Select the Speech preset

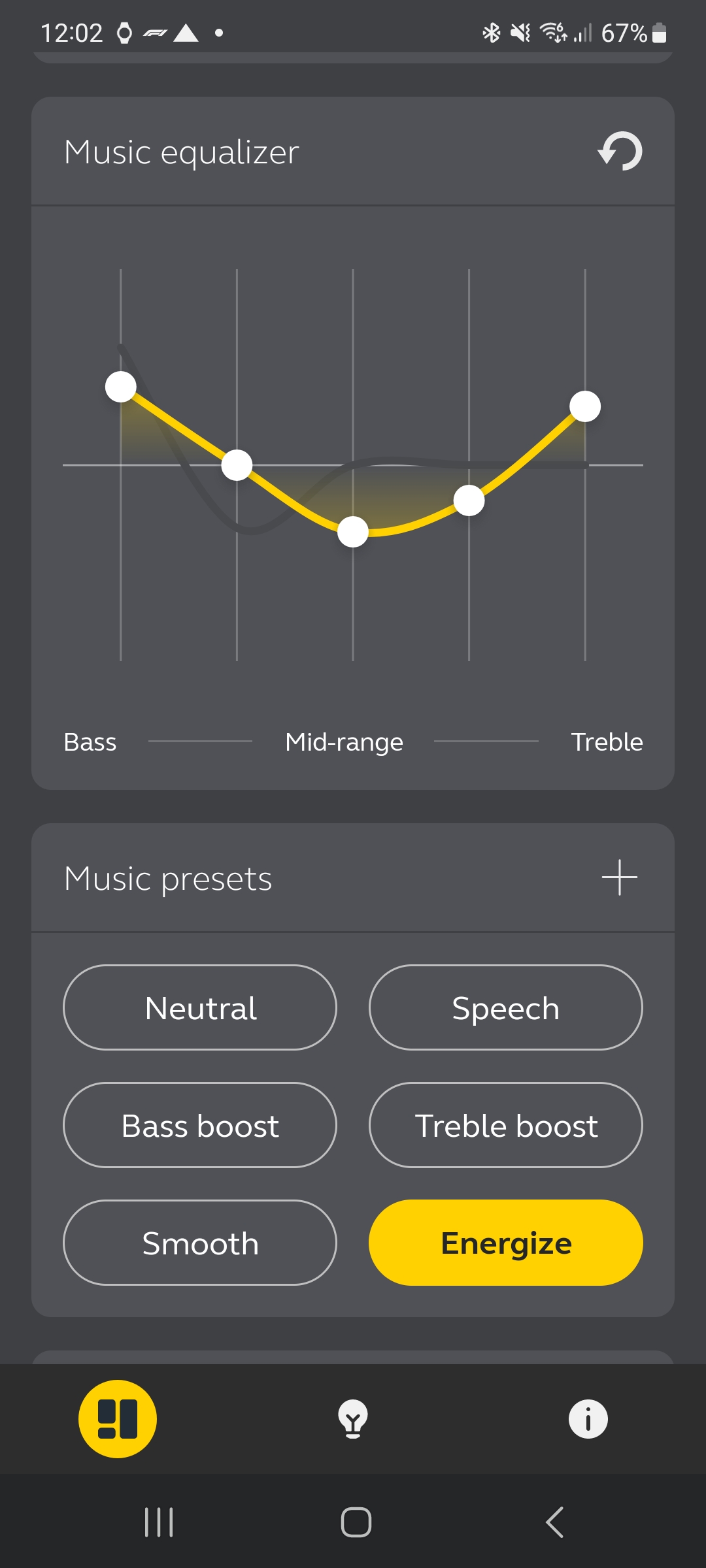[x=505, y=1007]
